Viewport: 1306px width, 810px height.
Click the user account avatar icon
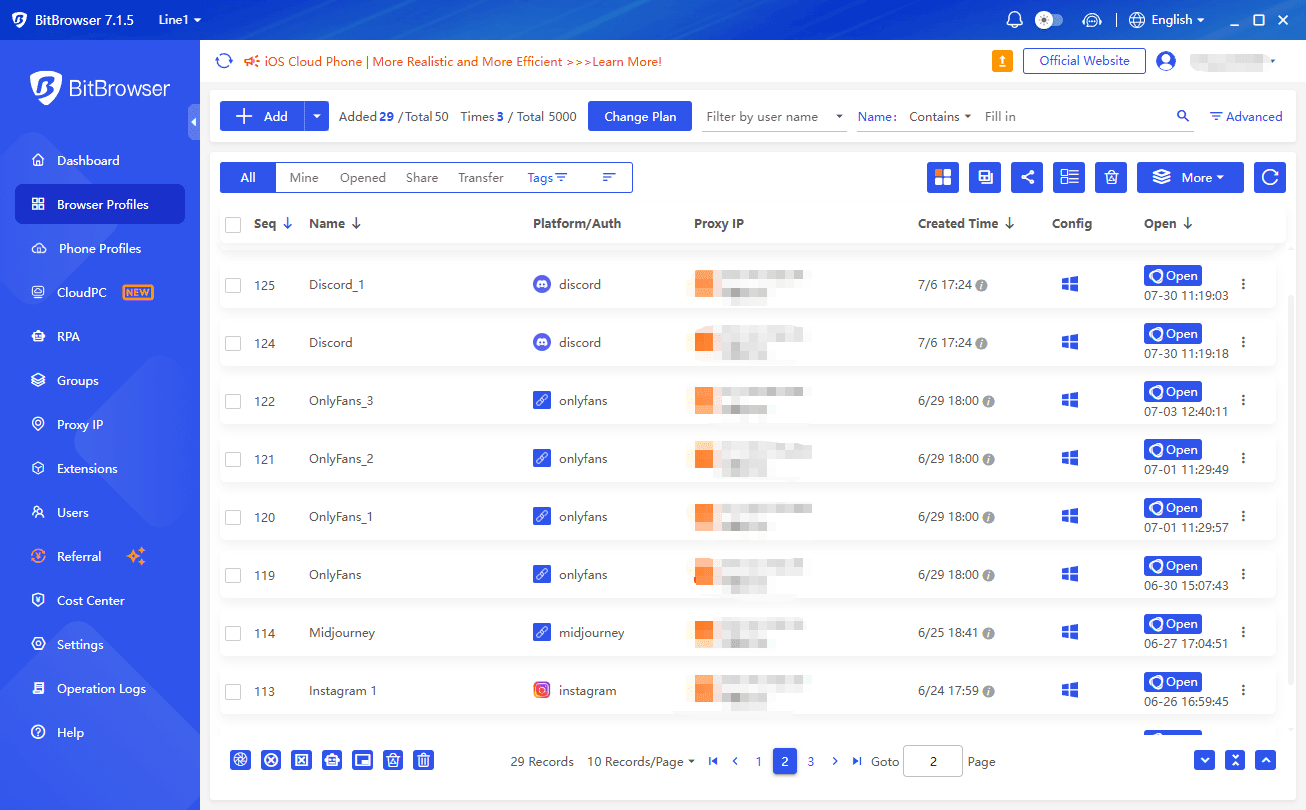pos(1165,61)
